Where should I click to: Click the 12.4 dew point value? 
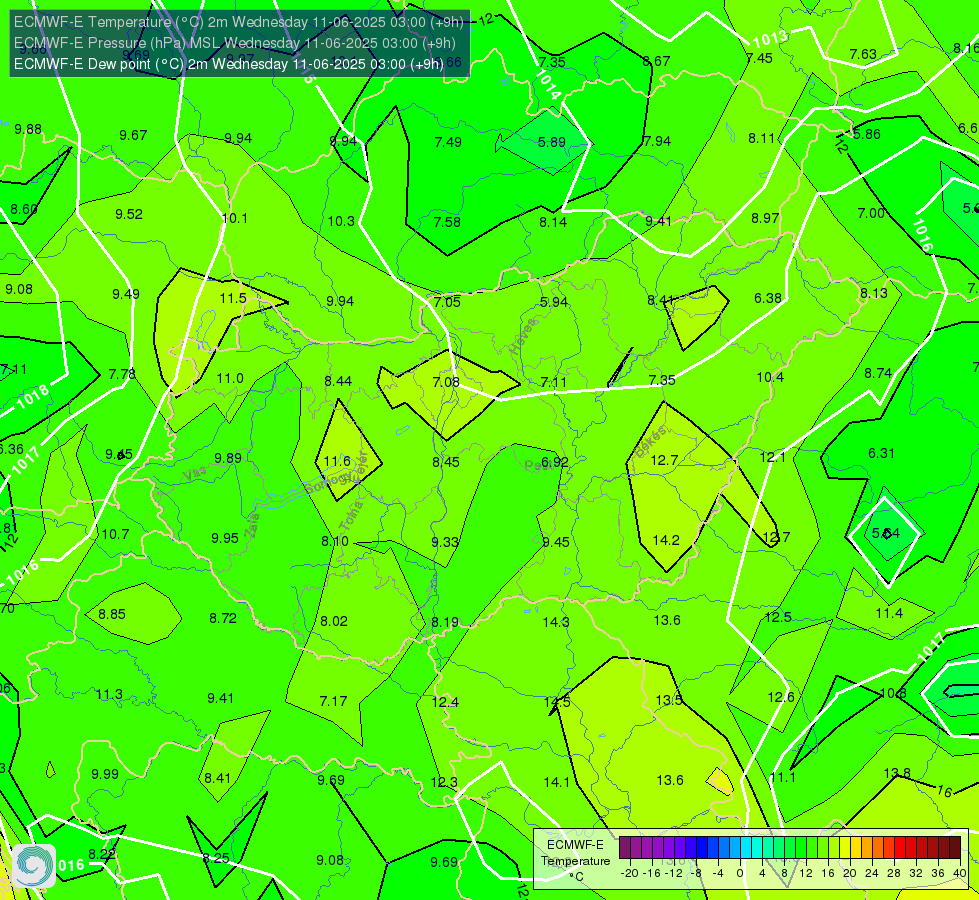click(x=445, y=702)
